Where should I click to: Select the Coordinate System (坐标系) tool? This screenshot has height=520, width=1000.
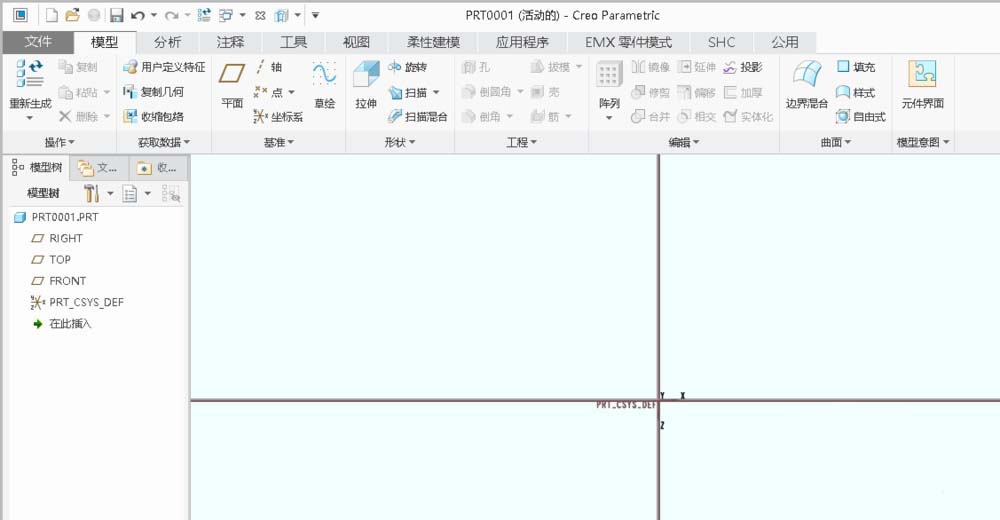278,117
